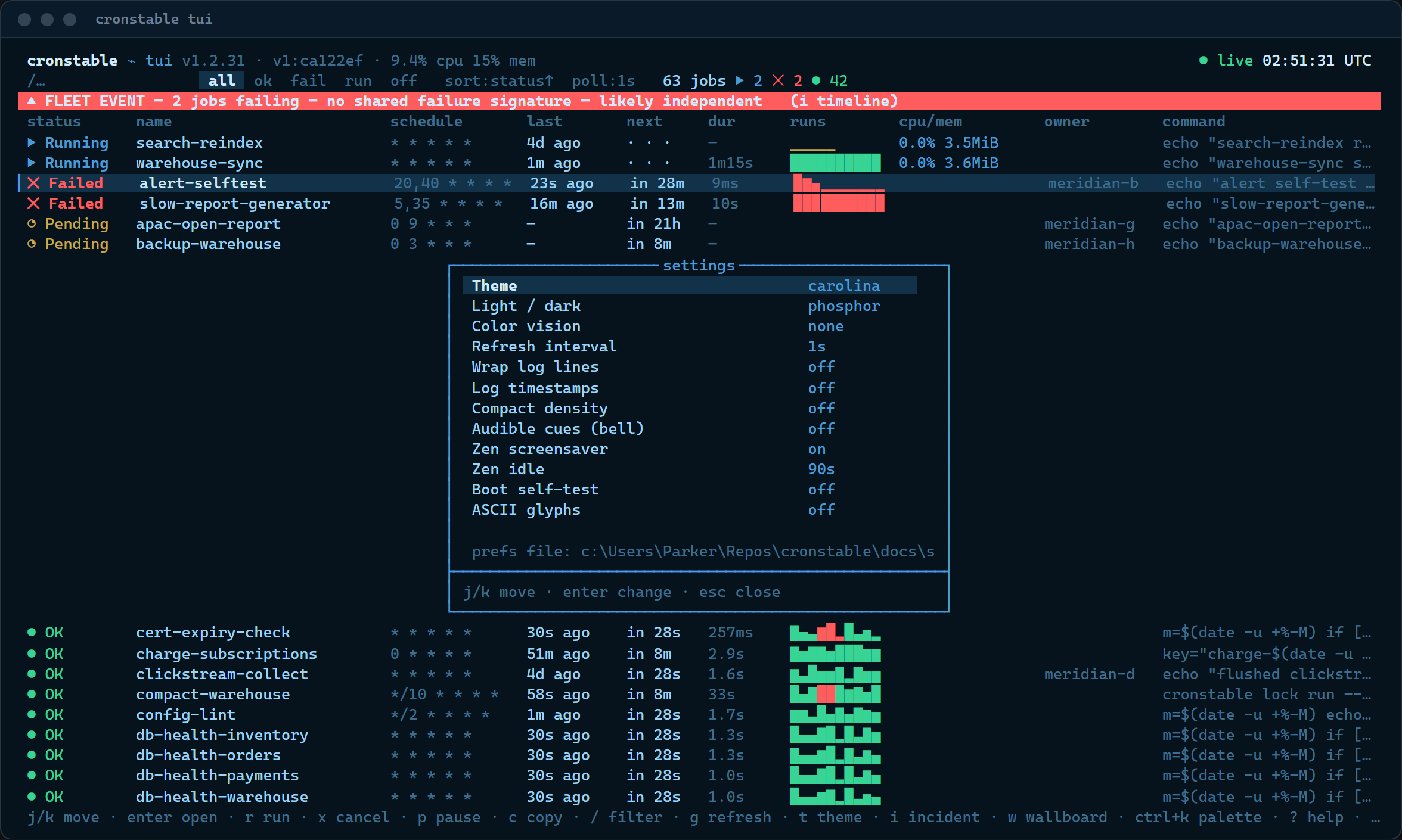Screen dimensions: 1402x840
Task: Change the Color vision value none
Action: (x=826, y=326)
